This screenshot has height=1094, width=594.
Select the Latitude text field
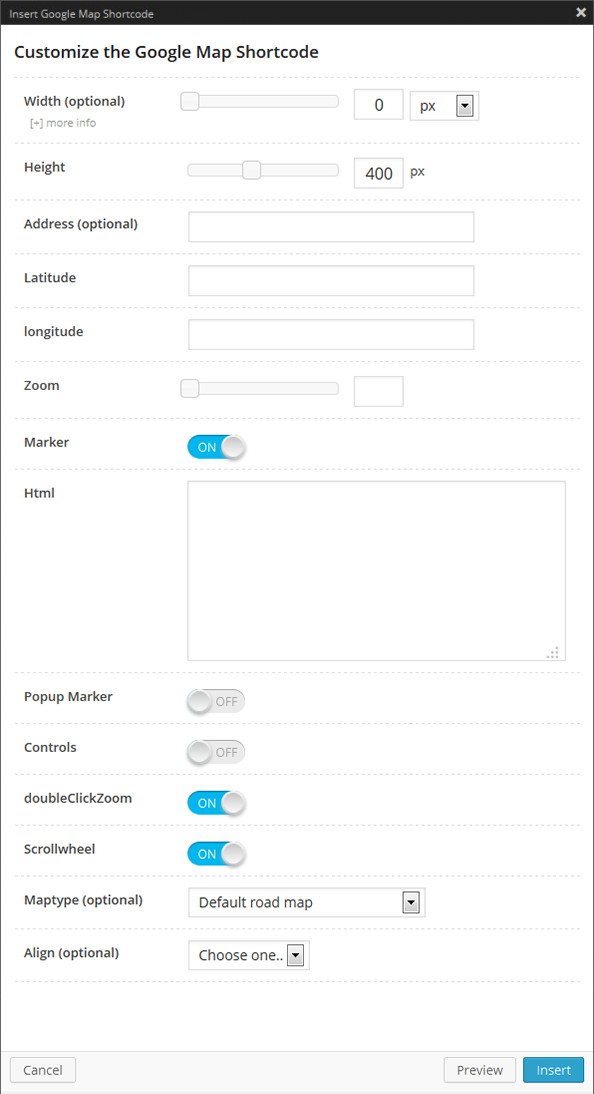(x=330, y=280)
